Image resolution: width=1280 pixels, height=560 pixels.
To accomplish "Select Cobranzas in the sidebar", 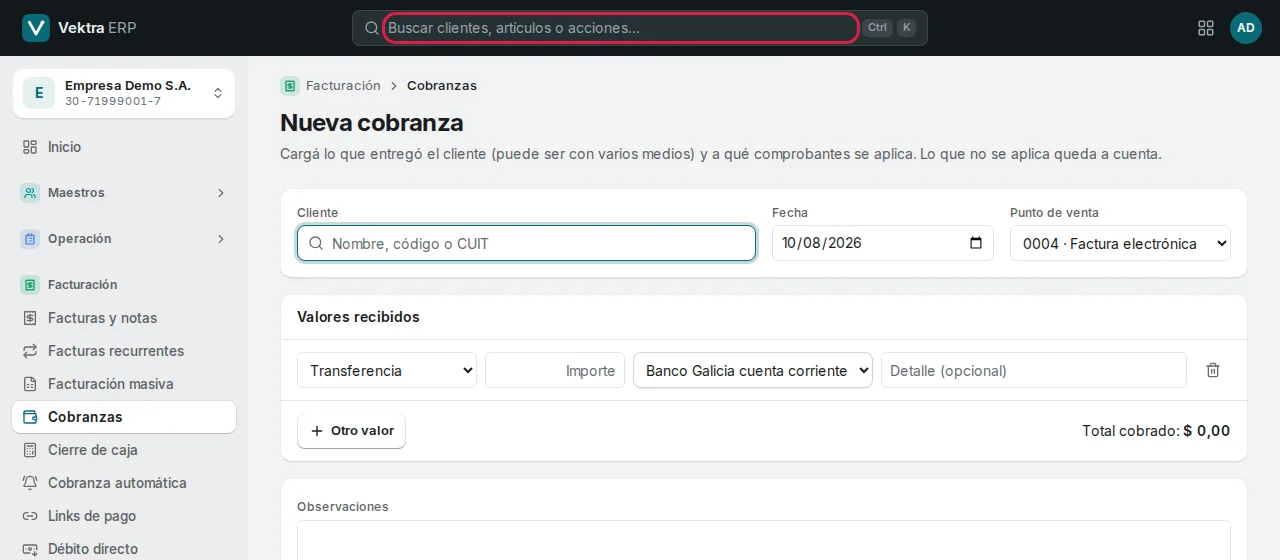I will click(124, 417).
